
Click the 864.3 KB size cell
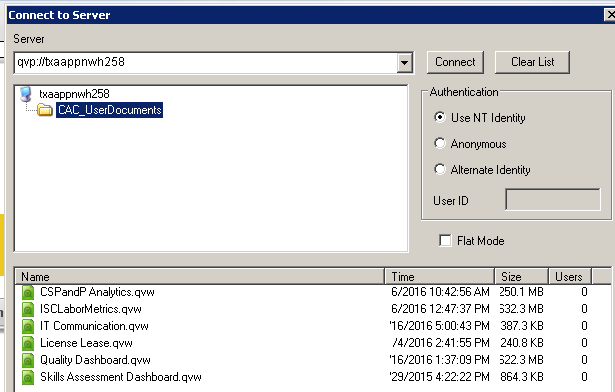tap(522, 377)
